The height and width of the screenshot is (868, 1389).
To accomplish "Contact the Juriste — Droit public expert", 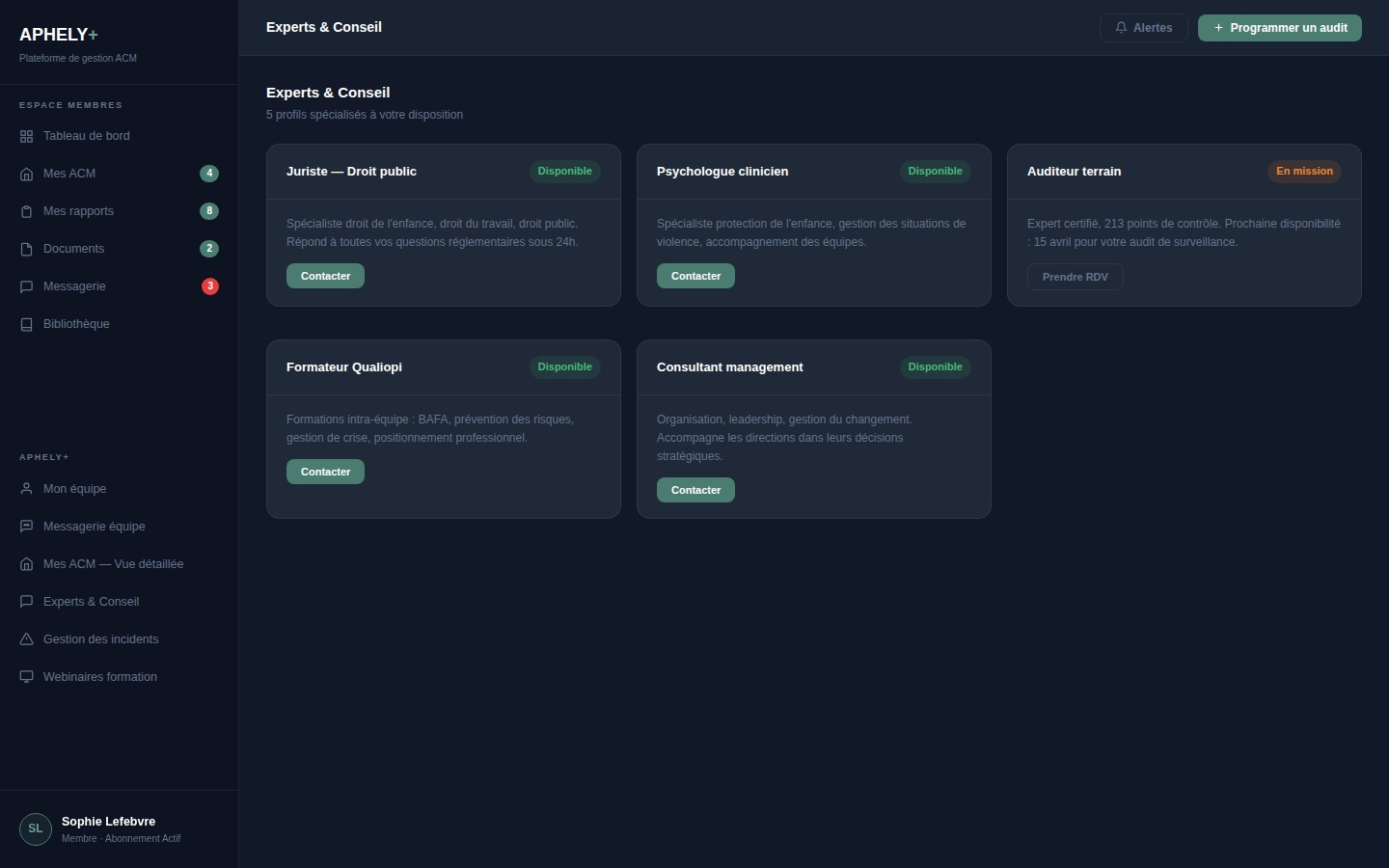I will [x=325, y=276].
